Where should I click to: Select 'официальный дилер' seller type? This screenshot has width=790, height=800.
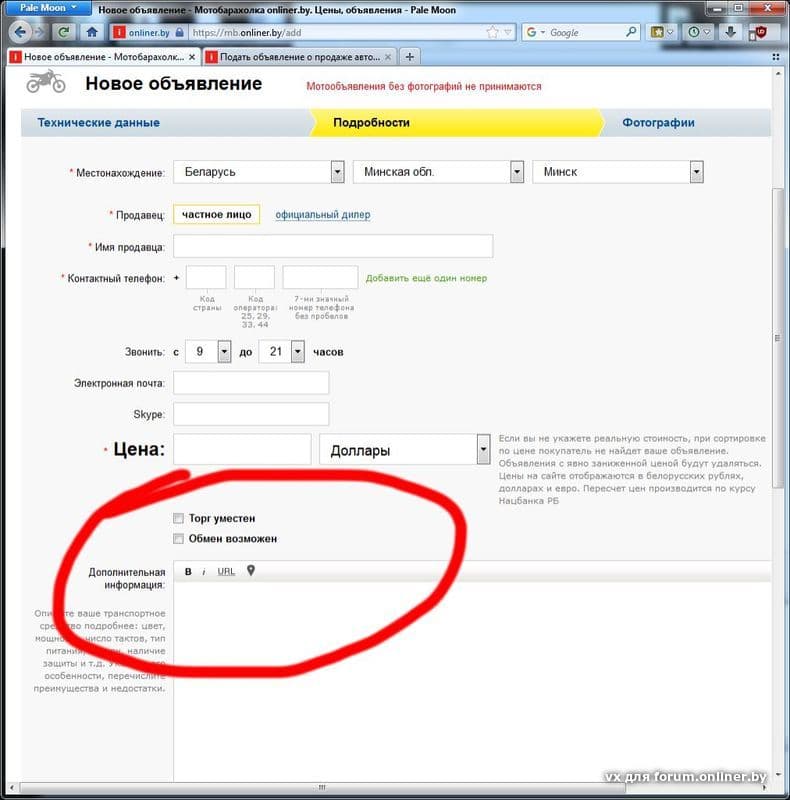click(323, 215)
